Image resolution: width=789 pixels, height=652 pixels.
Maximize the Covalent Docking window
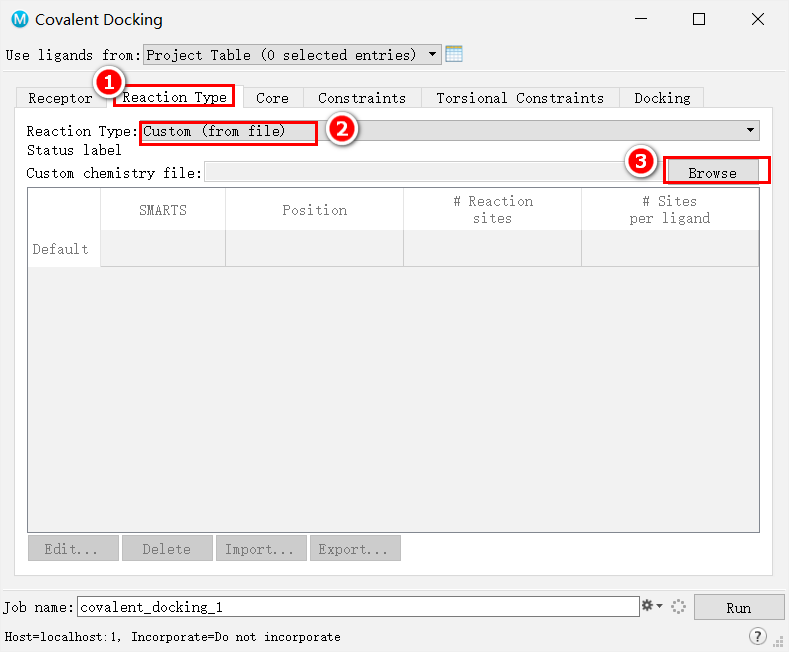[699, 19]
